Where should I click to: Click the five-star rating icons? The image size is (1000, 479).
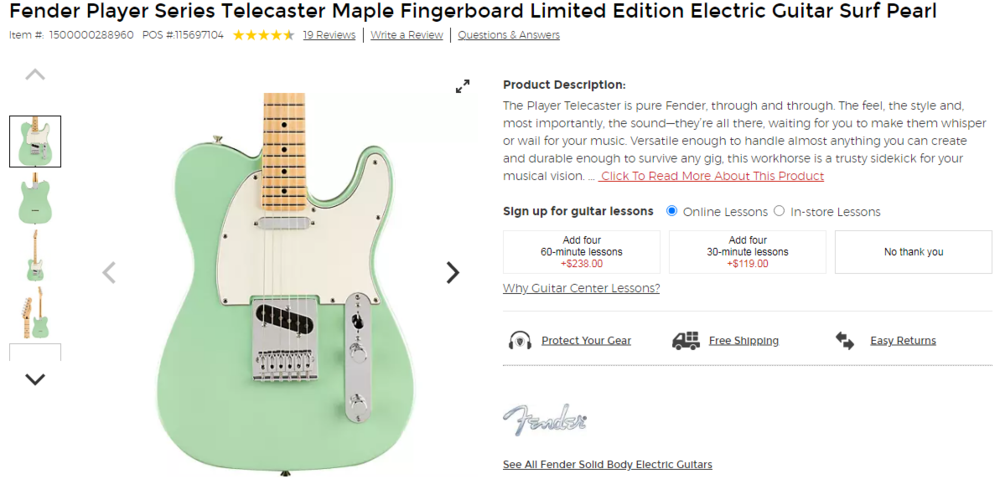pyautogui.click(x=263, y=35)
